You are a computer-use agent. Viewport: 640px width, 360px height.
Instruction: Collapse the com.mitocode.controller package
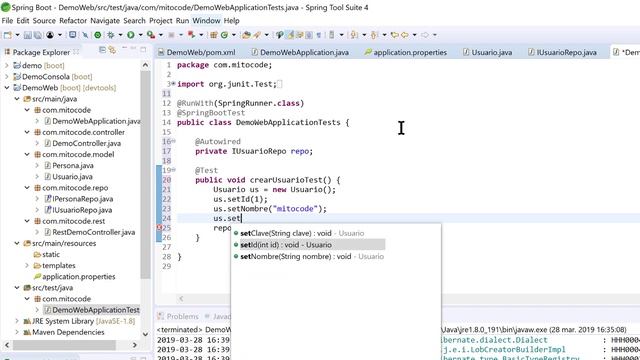[x=27, y=132]
